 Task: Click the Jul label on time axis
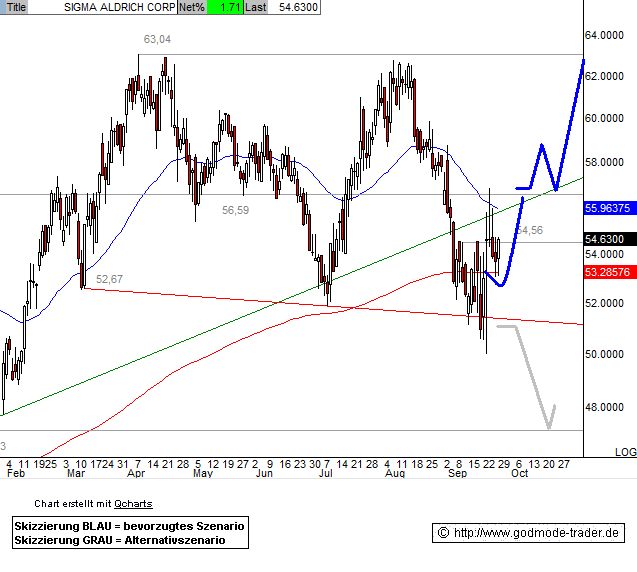(x=327, y=477)
